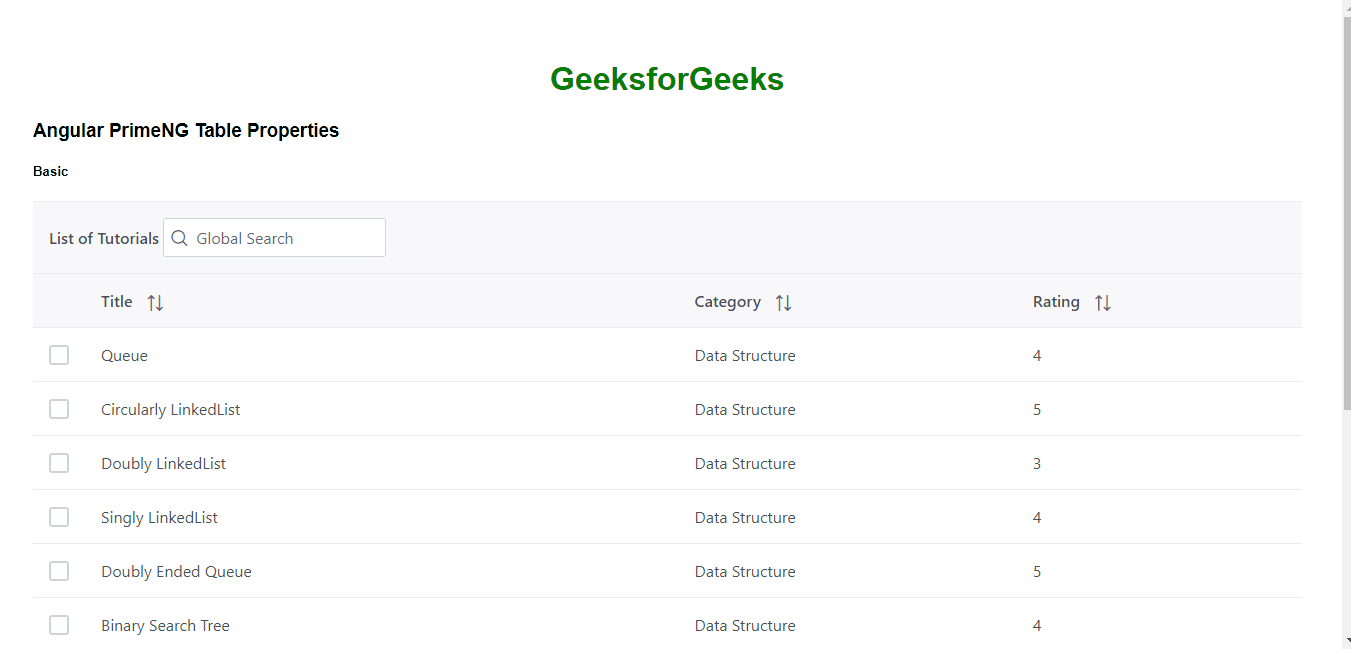The width and height of the screenshot is (1351, 649).
Task: Toggle the Binary Search Tree checkbox
Action: click(59, 625)
